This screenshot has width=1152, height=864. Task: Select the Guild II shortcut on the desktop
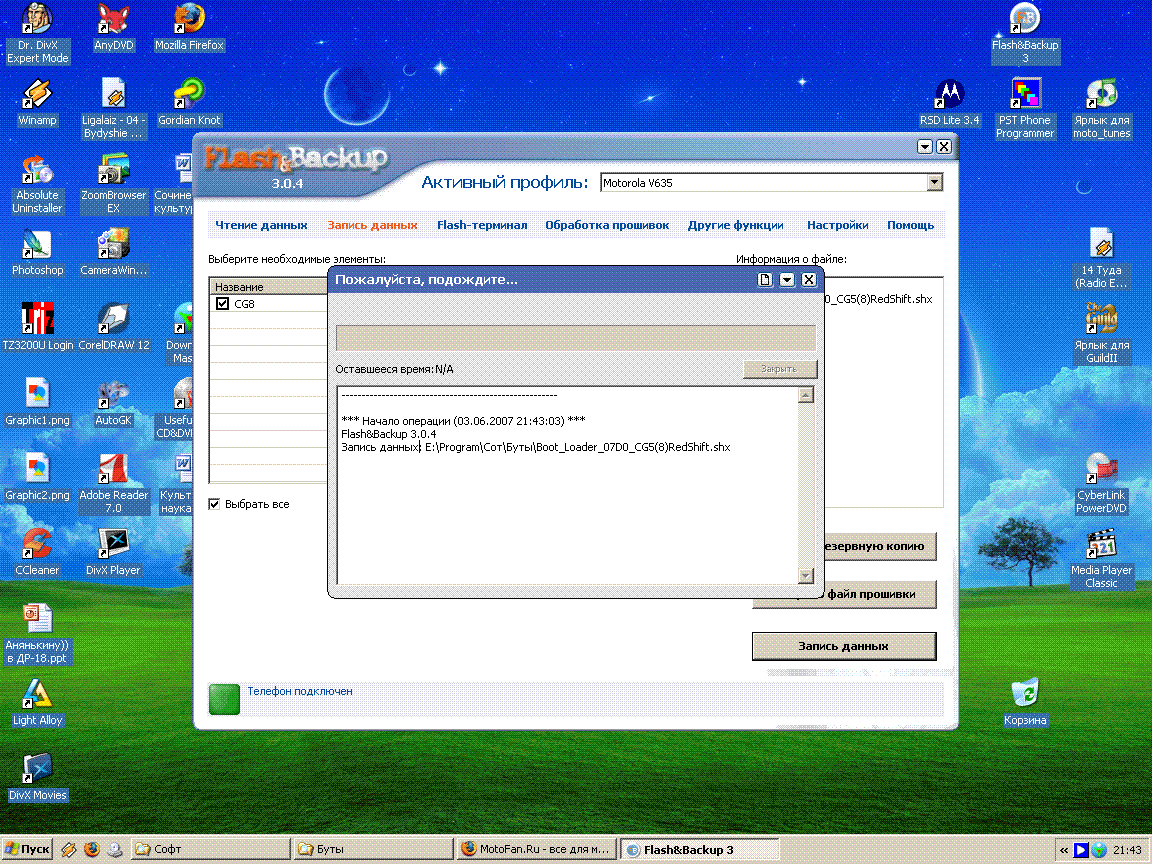[1101, 333]
